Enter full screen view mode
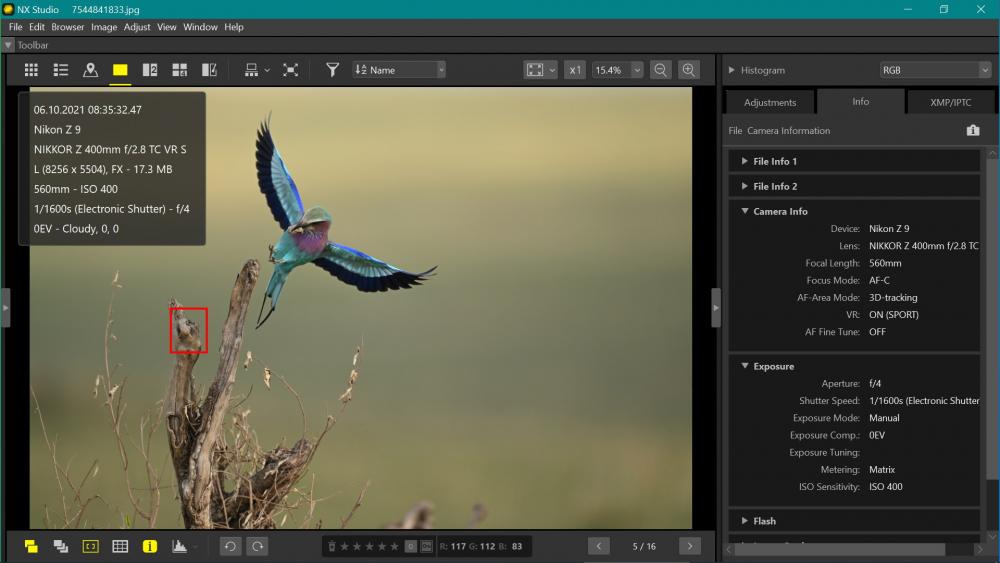This screenshot has height=563, width=1000. pyautogui.click(x=290, y=70)
